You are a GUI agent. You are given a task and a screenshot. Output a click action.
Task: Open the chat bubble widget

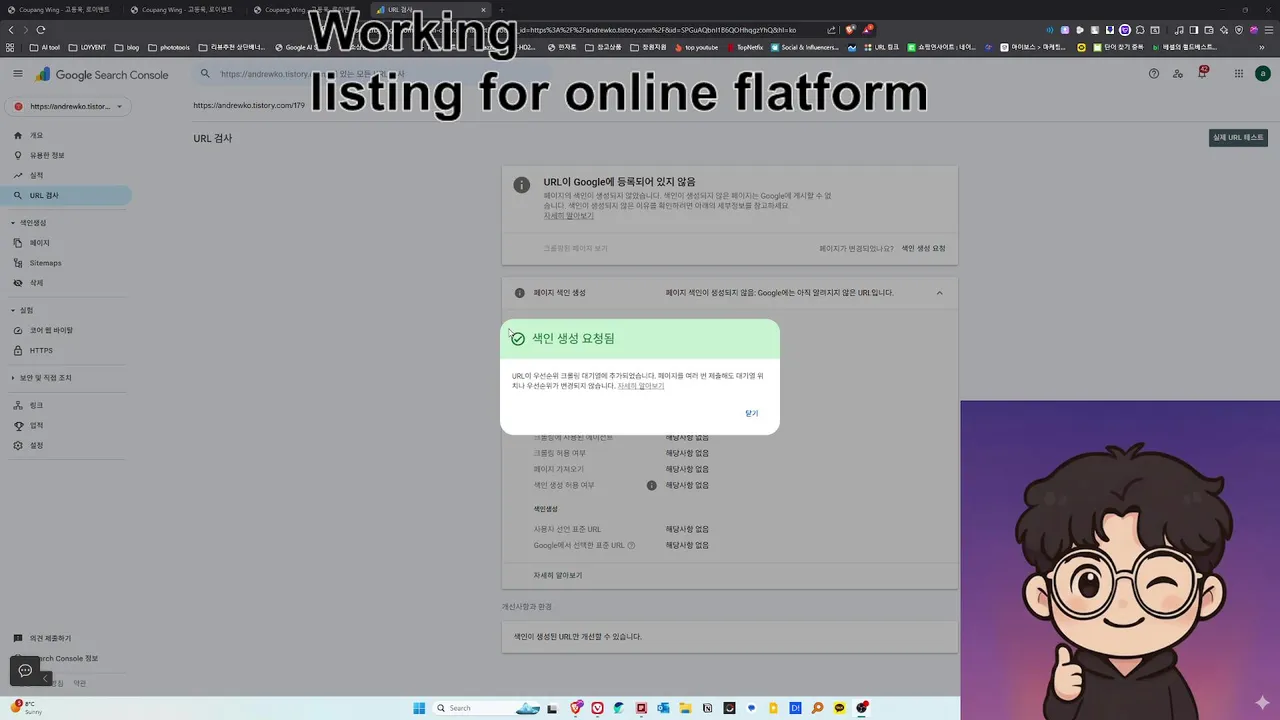(x=25, y=671)
